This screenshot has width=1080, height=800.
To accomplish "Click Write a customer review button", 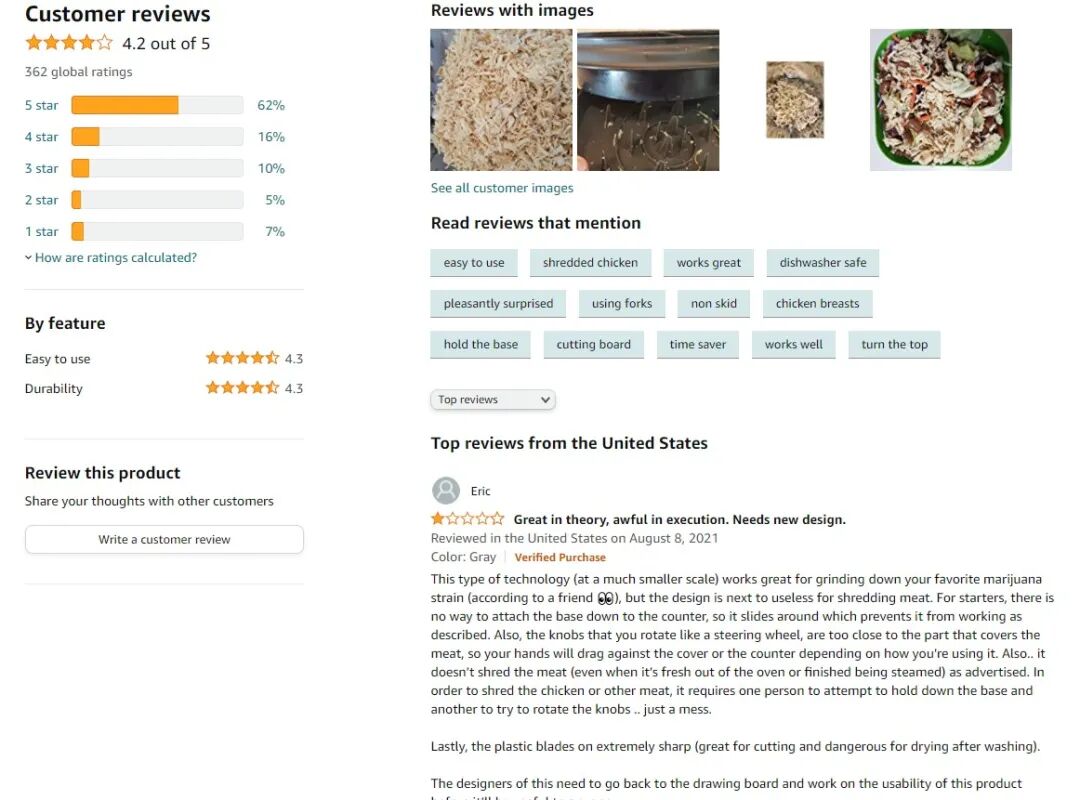I will pos(164,540).
